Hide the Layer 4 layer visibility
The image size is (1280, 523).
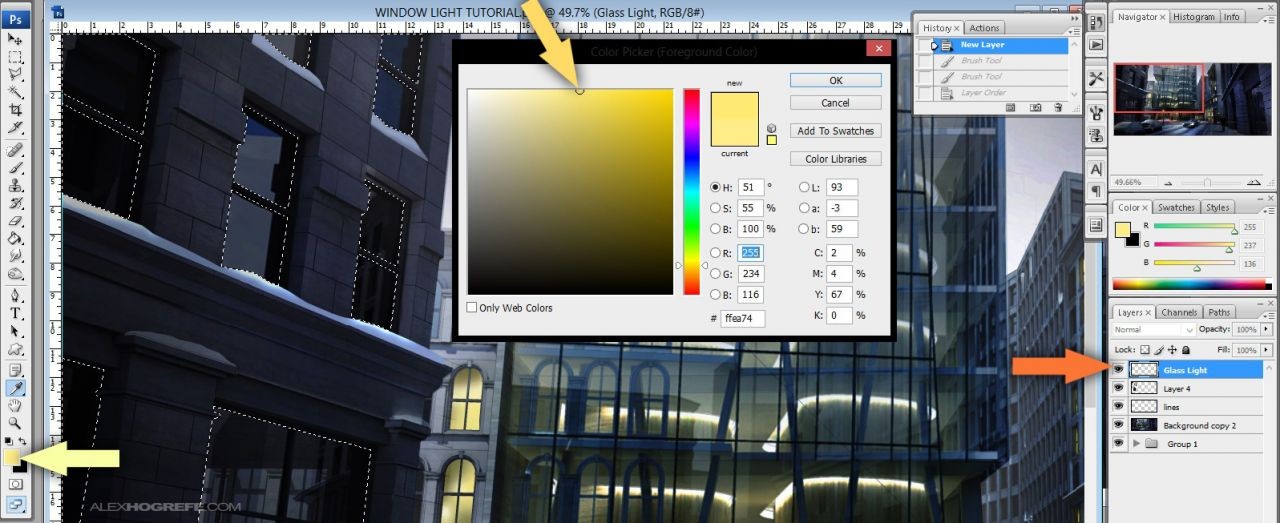pos(1118,388)
